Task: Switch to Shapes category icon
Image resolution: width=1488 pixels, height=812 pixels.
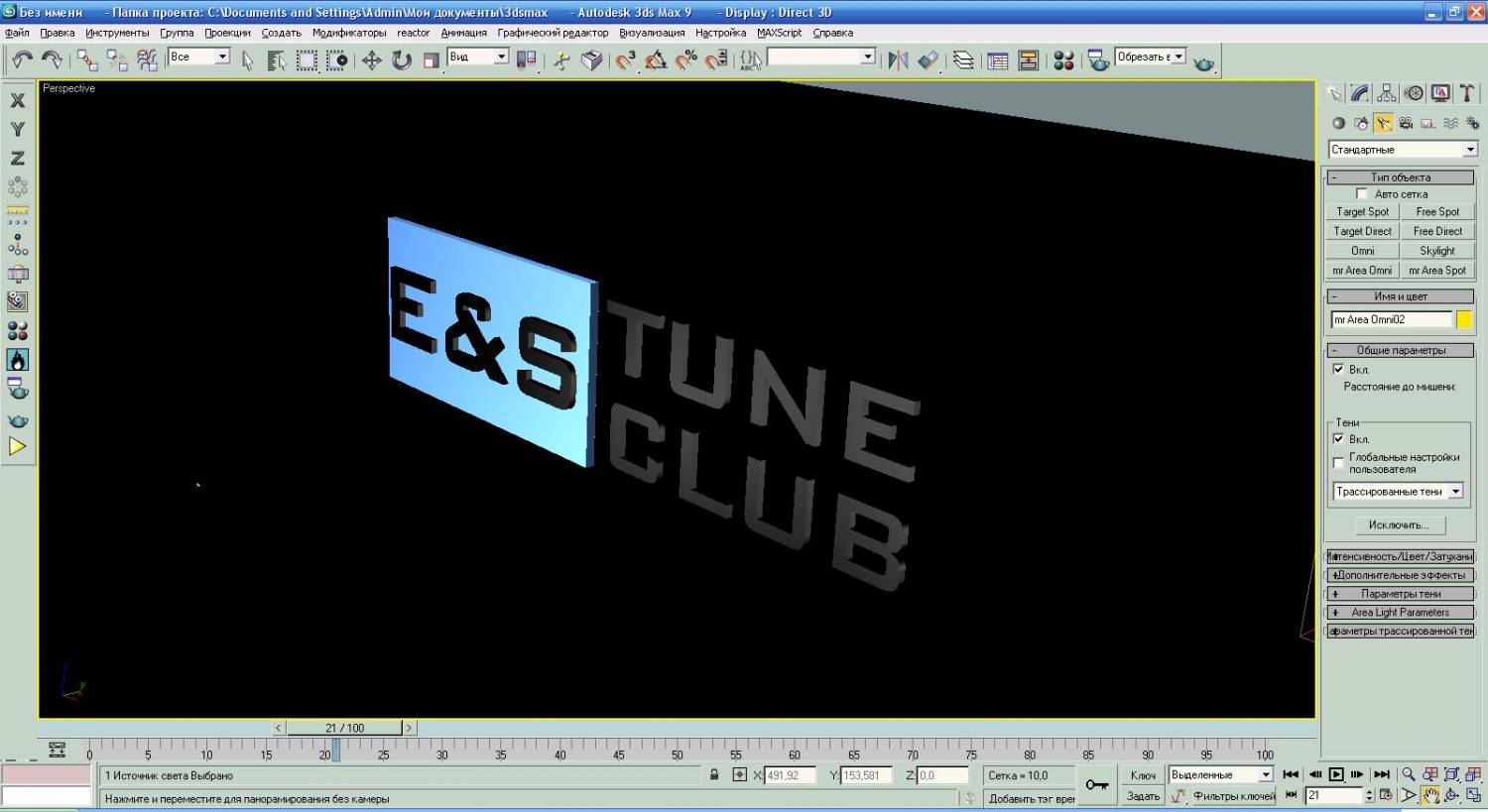Action: 1361,123
